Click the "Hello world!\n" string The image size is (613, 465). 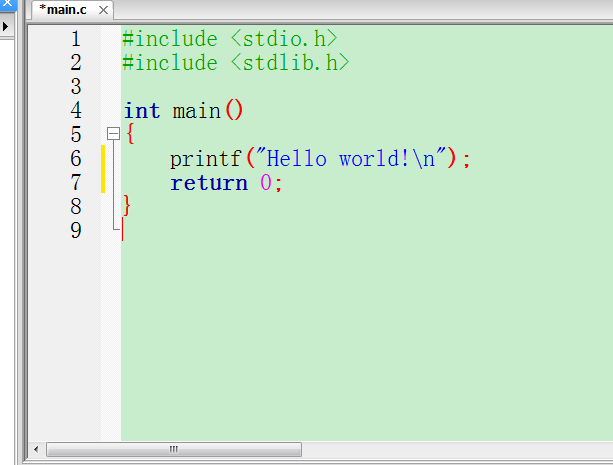[351, 159]
